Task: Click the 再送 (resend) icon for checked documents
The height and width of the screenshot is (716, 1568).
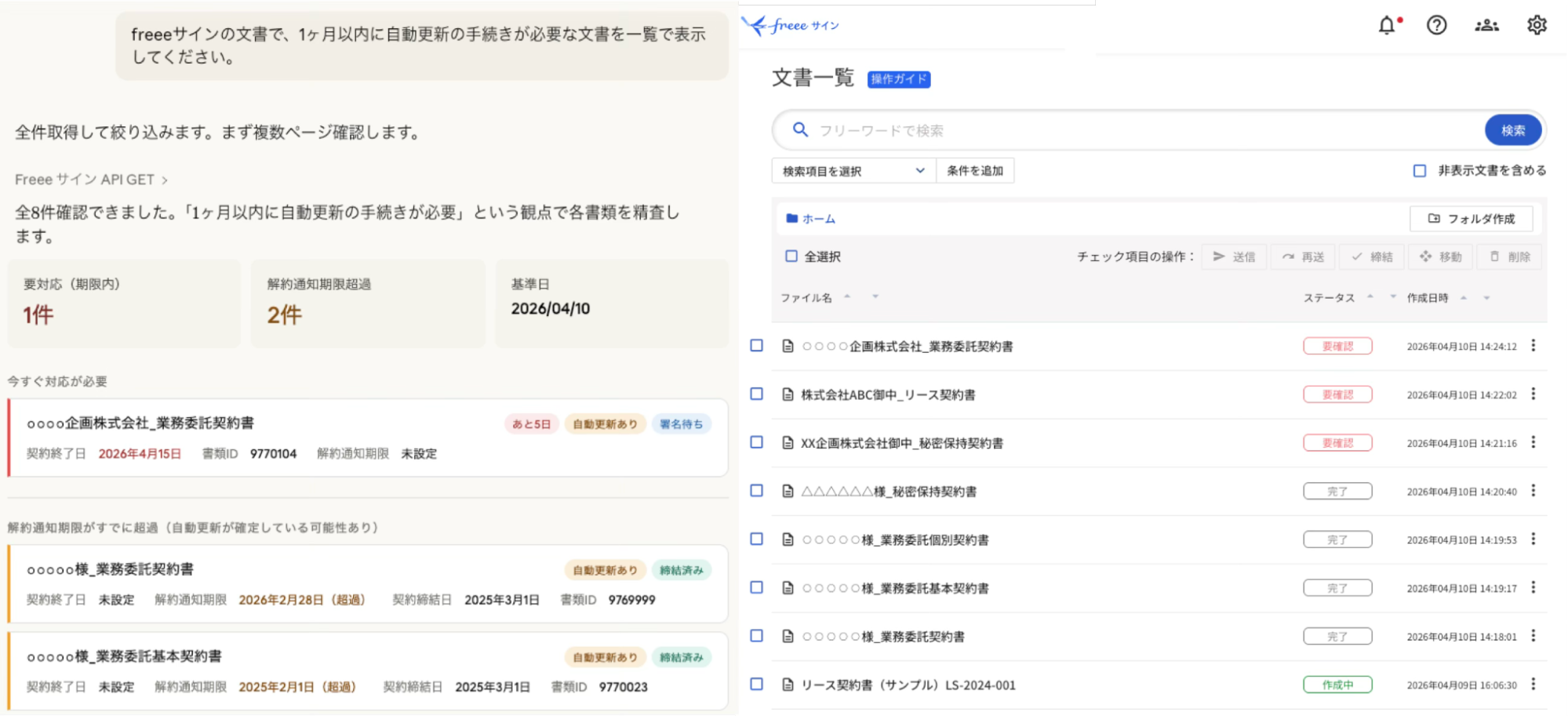Action: [1289, 256]
